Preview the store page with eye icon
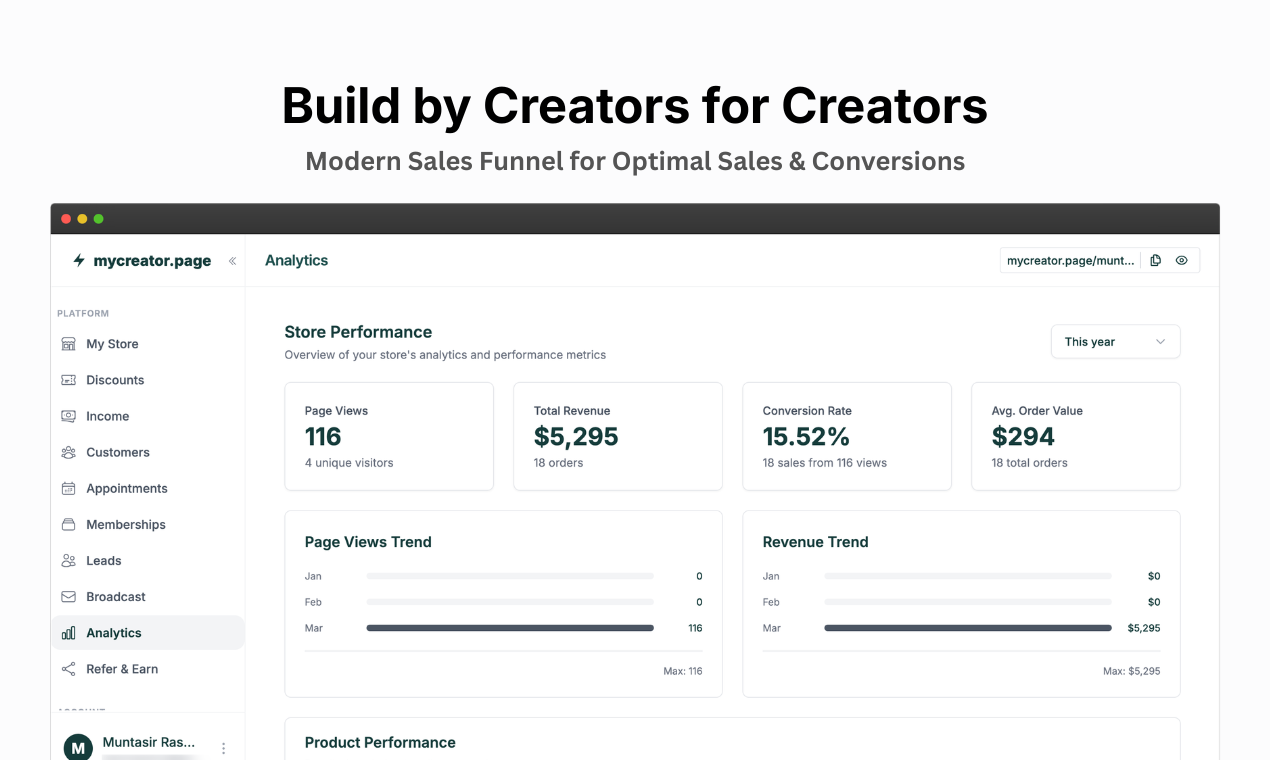Viewport: 1270px width, 760px height. (1182, 260)
